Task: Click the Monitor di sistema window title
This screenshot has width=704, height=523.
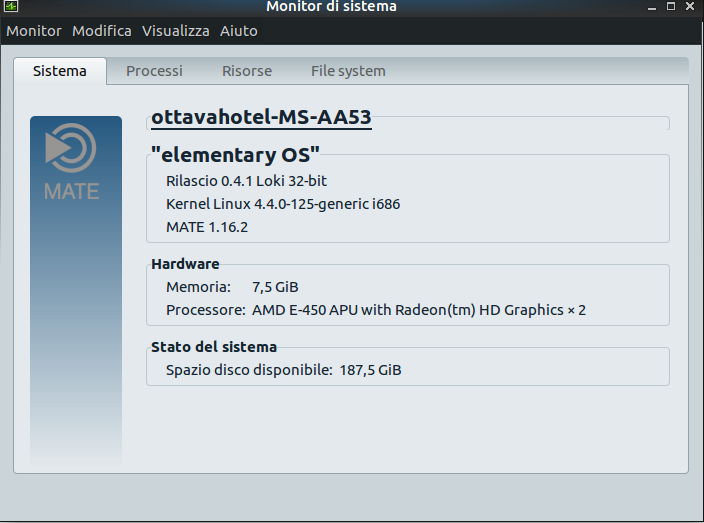Action: [331, 6]
